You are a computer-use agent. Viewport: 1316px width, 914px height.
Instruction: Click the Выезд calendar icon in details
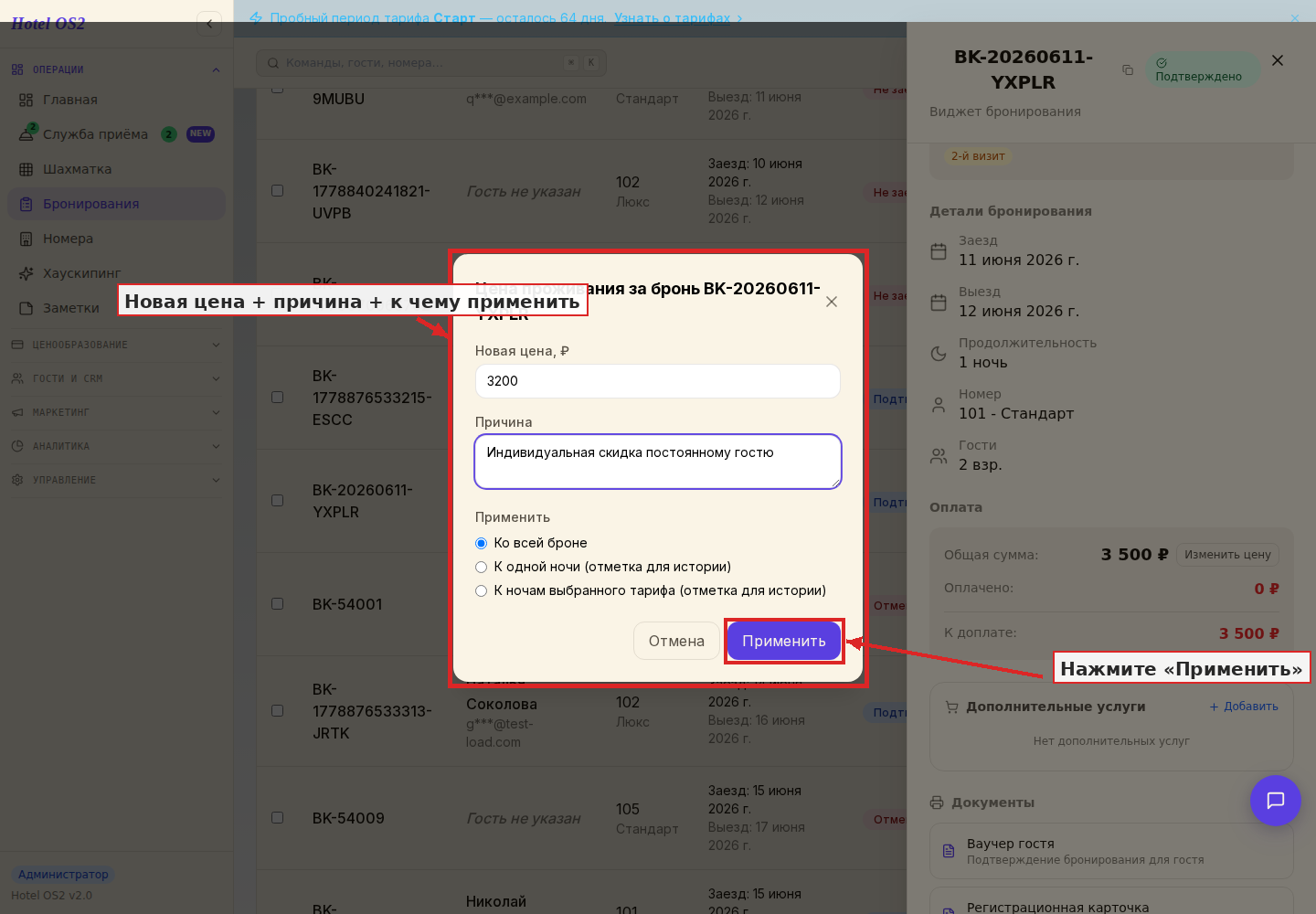[939, 303]
